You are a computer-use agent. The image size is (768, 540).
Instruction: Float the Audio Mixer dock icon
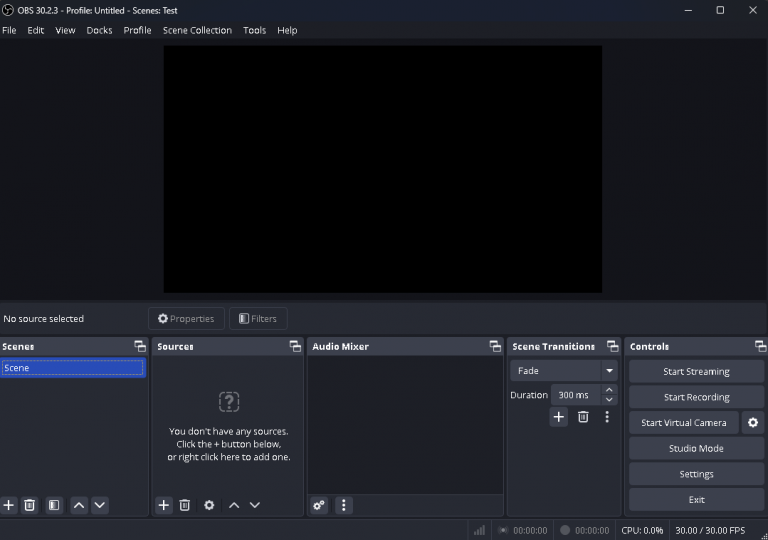495,346
